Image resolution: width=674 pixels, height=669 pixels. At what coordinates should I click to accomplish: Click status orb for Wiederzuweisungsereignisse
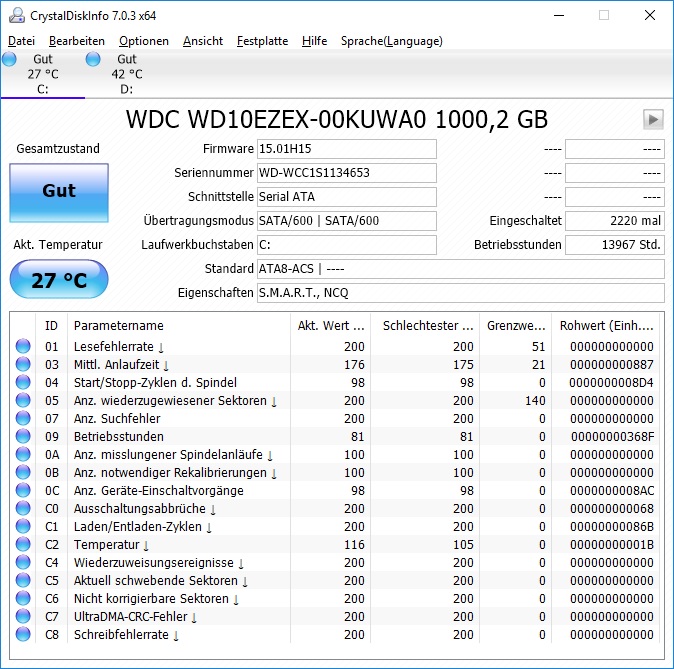point(23,563)
